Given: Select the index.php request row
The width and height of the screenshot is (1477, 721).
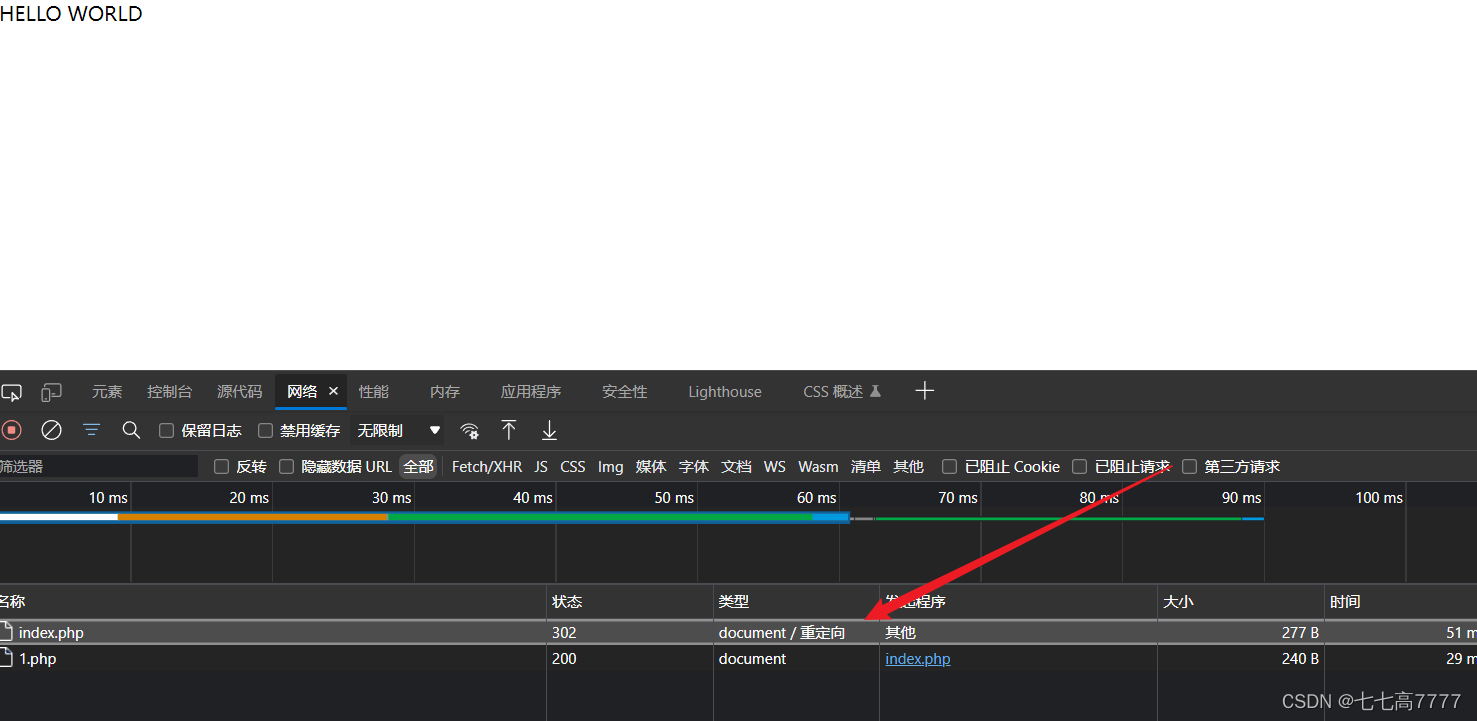Looking at the screenshot, I should click(738, 632).
